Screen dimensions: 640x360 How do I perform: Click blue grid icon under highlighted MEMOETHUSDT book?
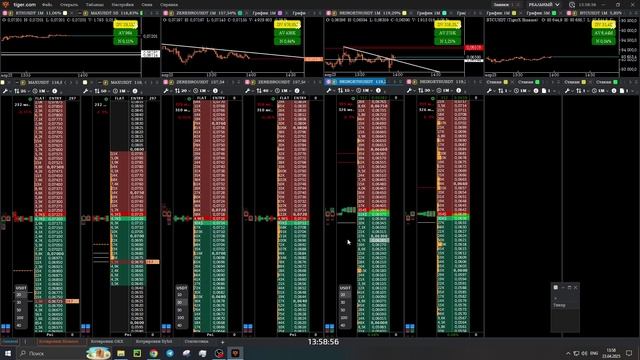click(x=330, y=327)
